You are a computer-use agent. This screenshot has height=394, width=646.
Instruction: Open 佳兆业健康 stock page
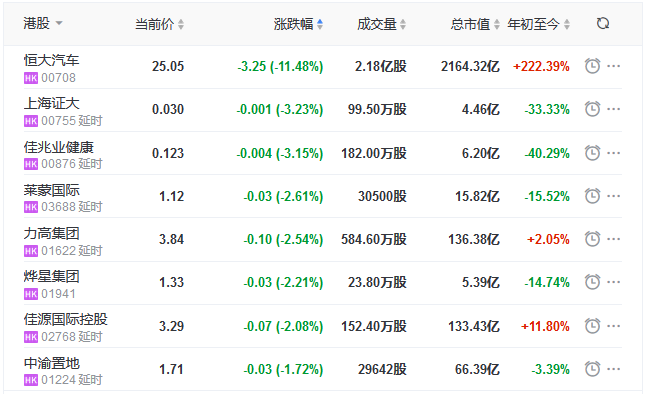(59, 147)
